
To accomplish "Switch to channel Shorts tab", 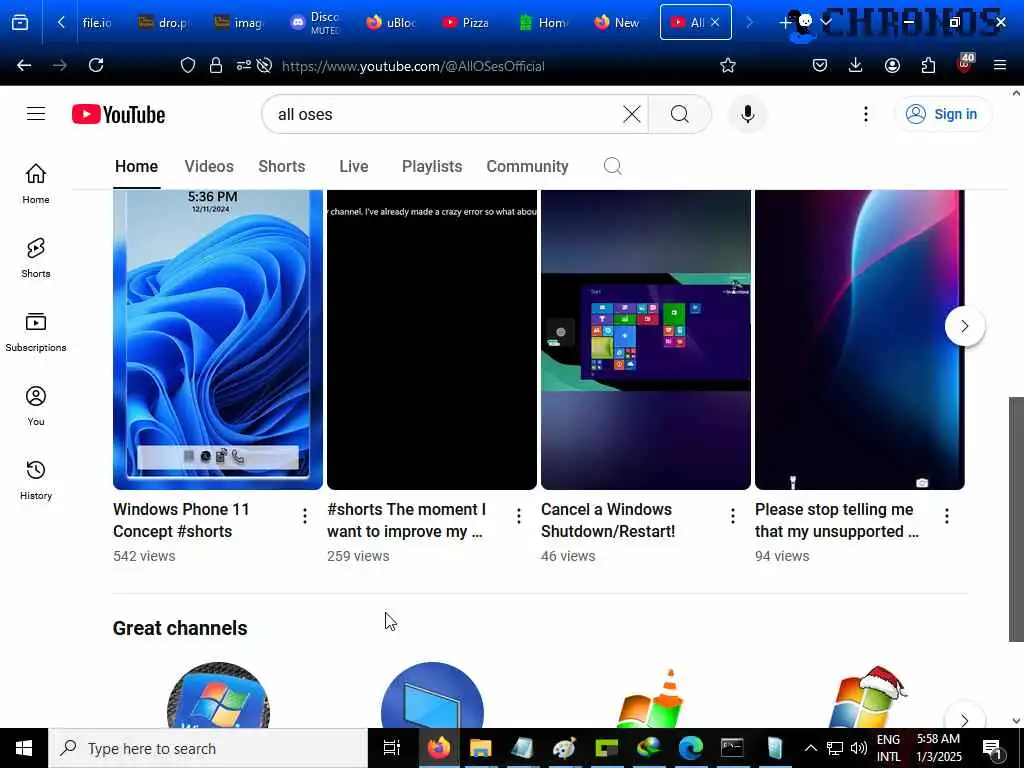I will point(281,167).
